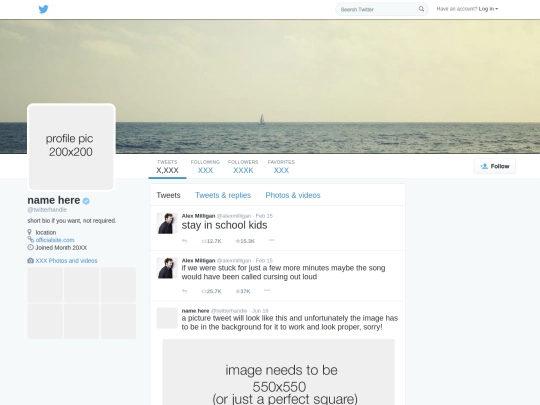Open last photo thumbnail in bottom row
The height and width of the screenshot is (405, 540).
click(118, 321)
